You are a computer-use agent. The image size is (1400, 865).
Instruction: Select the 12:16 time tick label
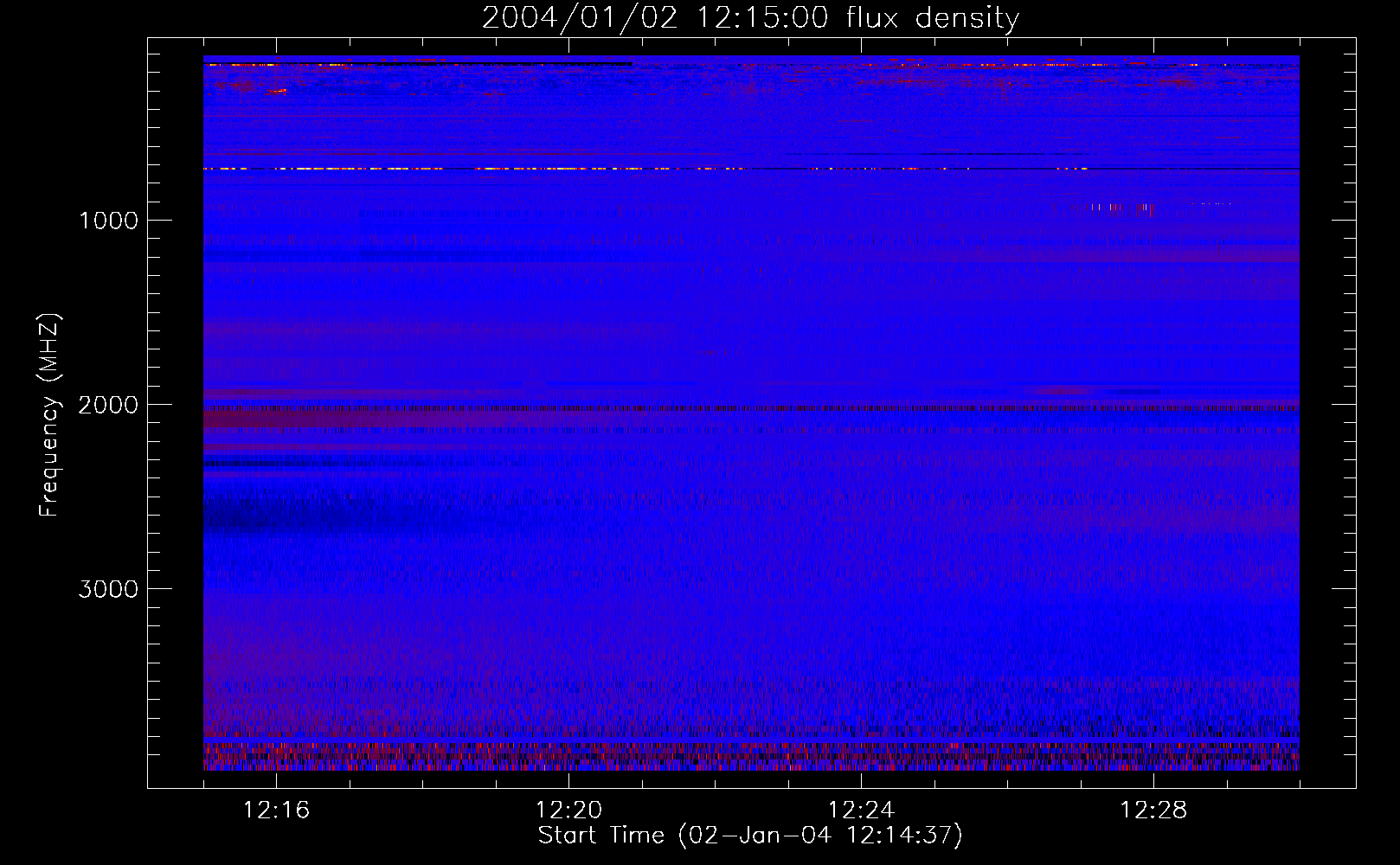[276, 811]
